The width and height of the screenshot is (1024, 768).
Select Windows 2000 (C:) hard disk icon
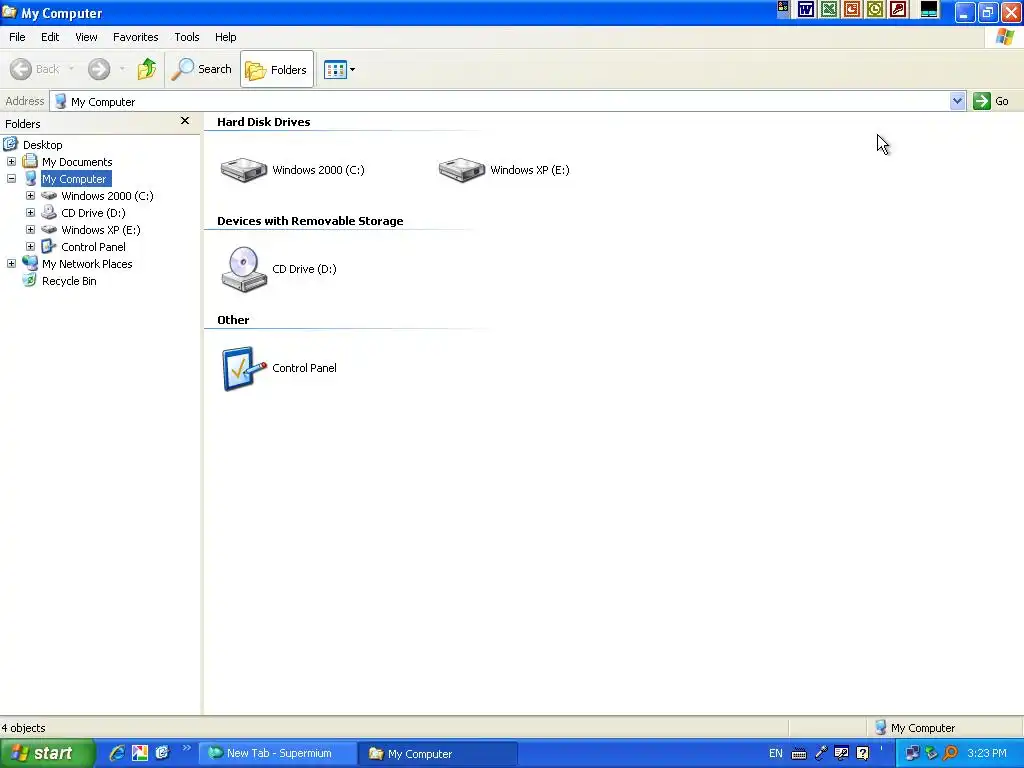[244, 170]
